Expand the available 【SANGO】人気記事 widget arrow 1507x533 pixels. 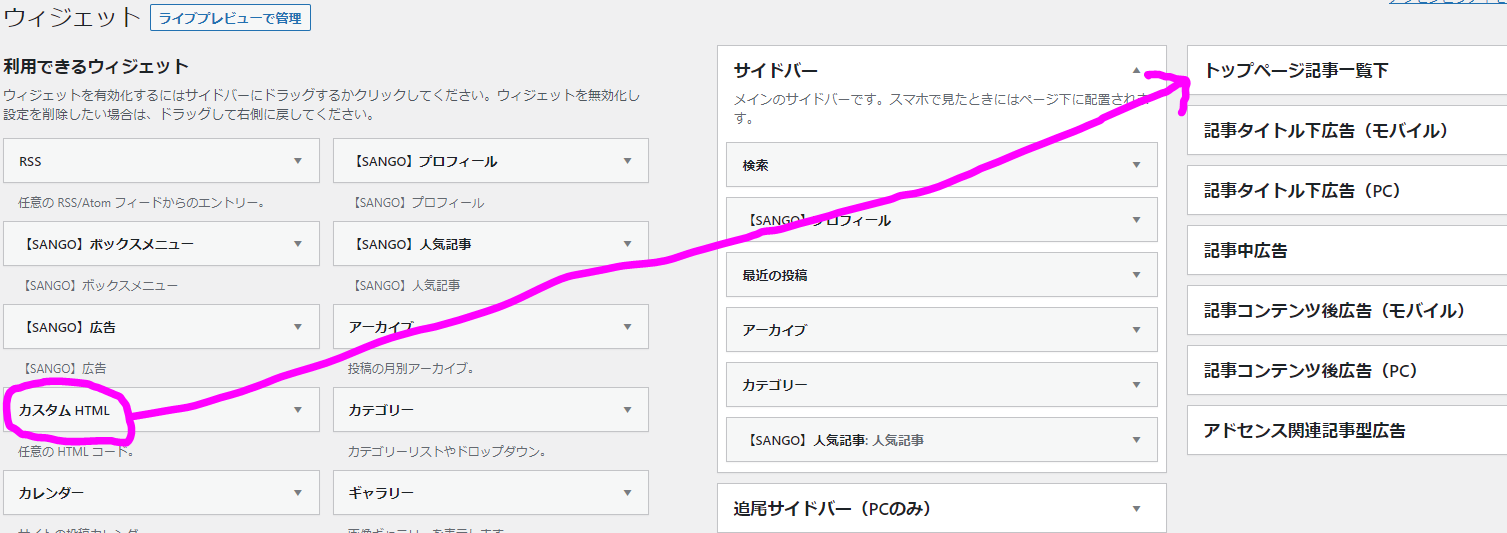(627, 244)
